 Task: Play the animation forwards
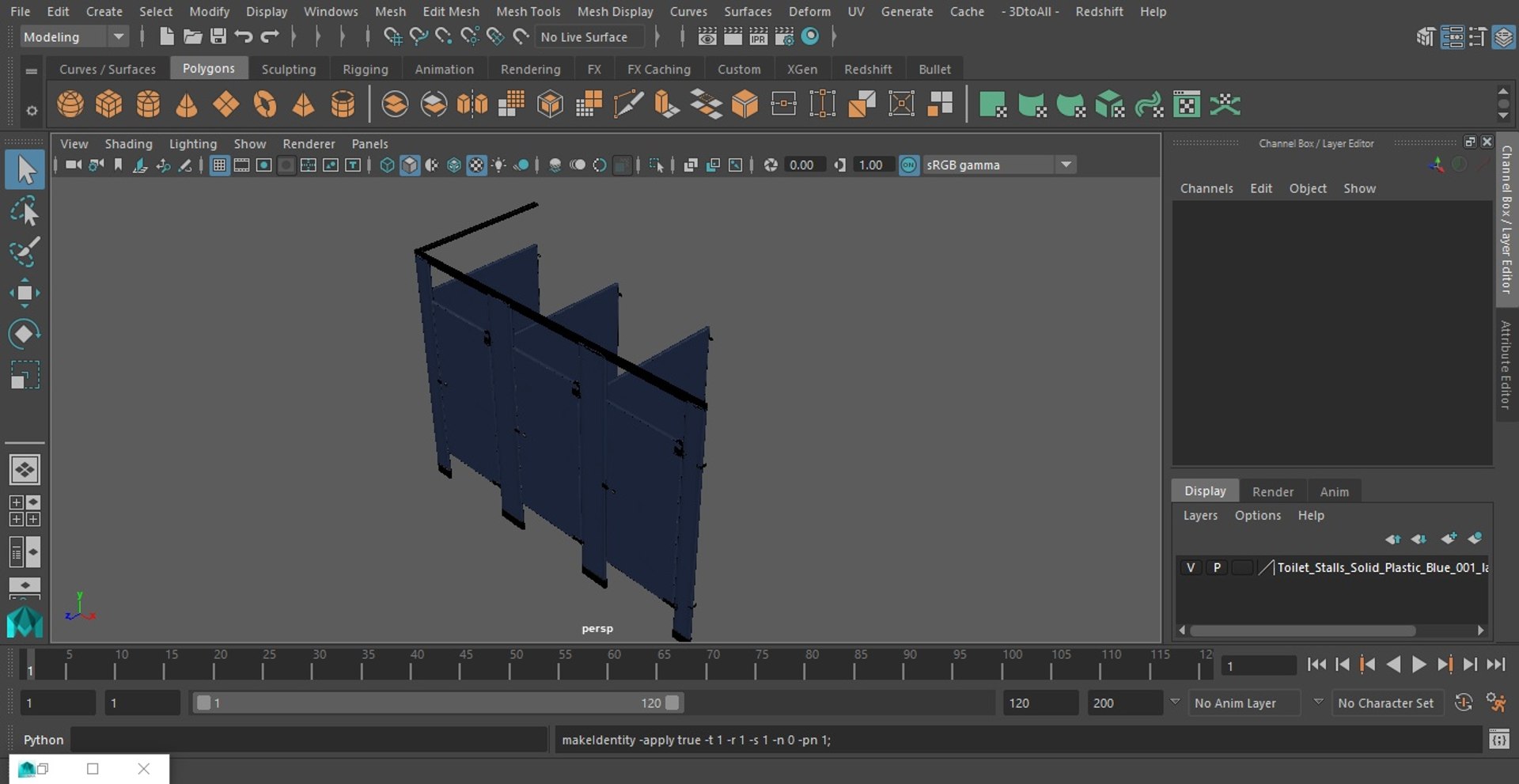1419,665
